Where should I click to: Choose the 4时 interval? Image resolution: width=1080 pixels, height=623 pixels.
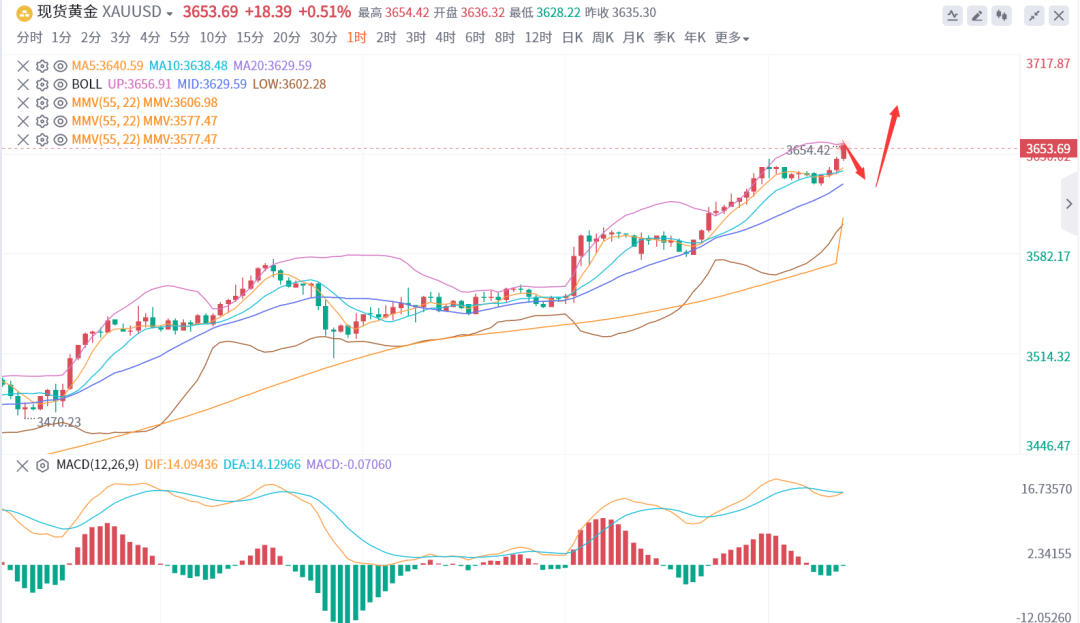pyautogui.click(x=445, y=38)
